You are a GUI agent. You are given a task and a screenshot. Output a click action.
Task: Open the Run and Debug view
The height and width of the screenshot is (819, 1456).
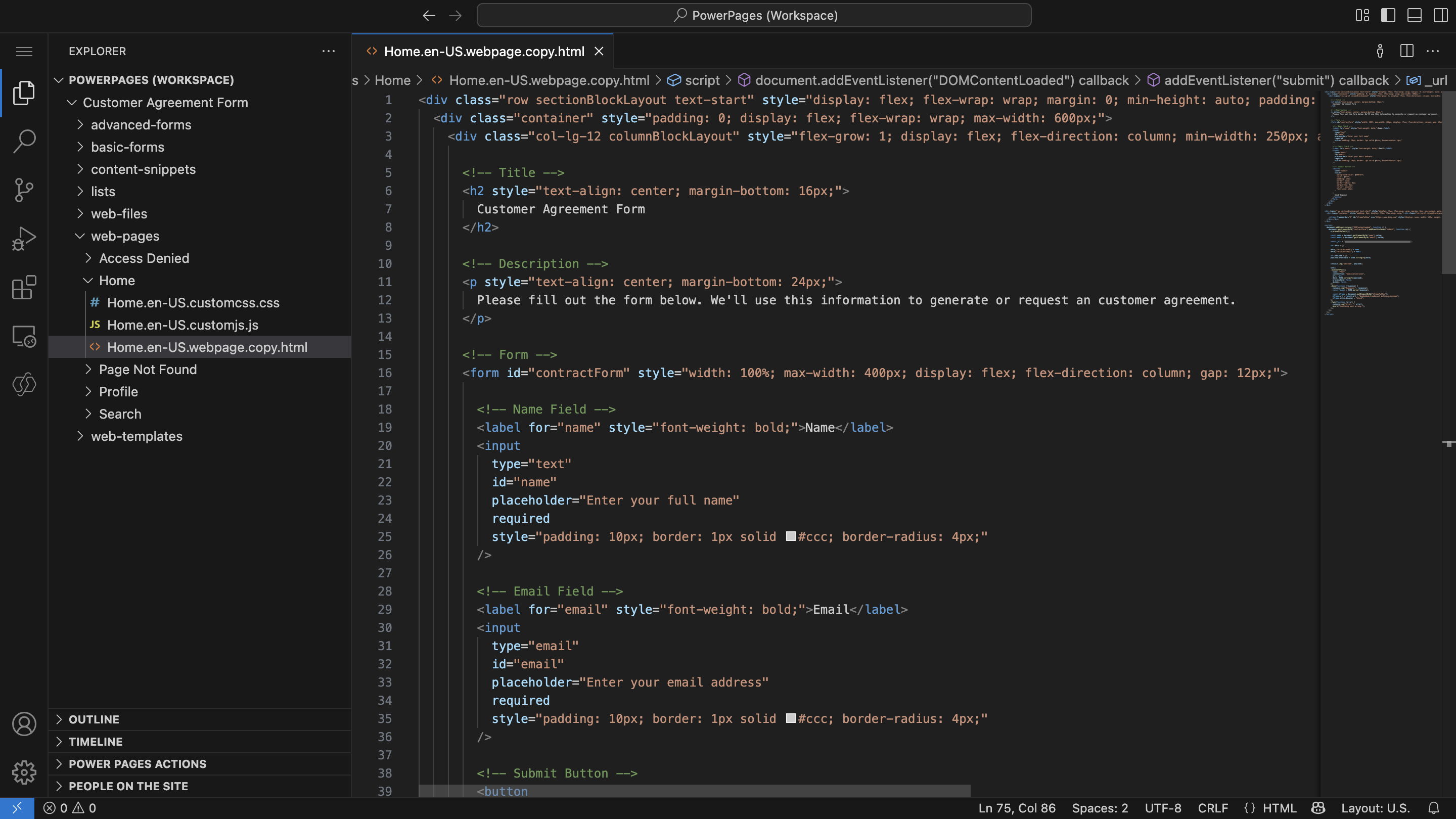point(24,238)
